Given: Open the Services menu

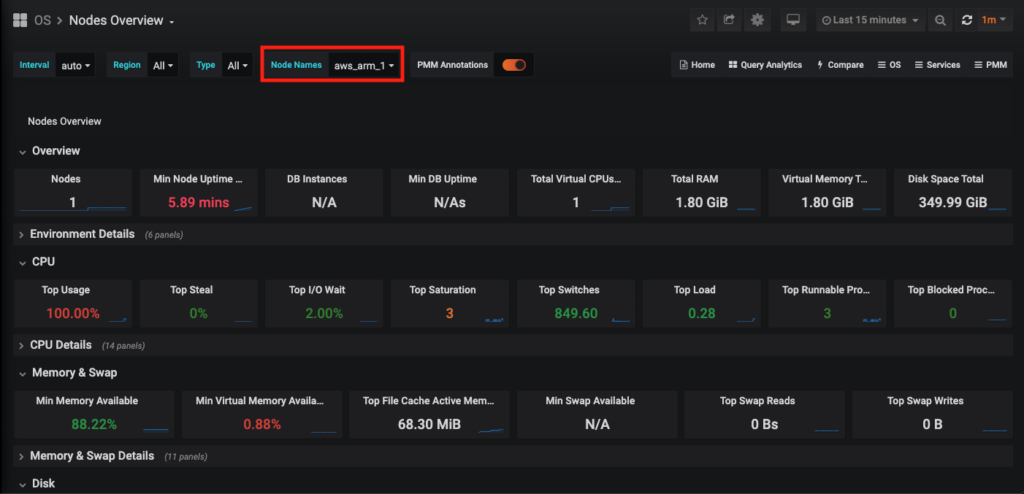Looking at the screenshot, I should pos(937,65).
